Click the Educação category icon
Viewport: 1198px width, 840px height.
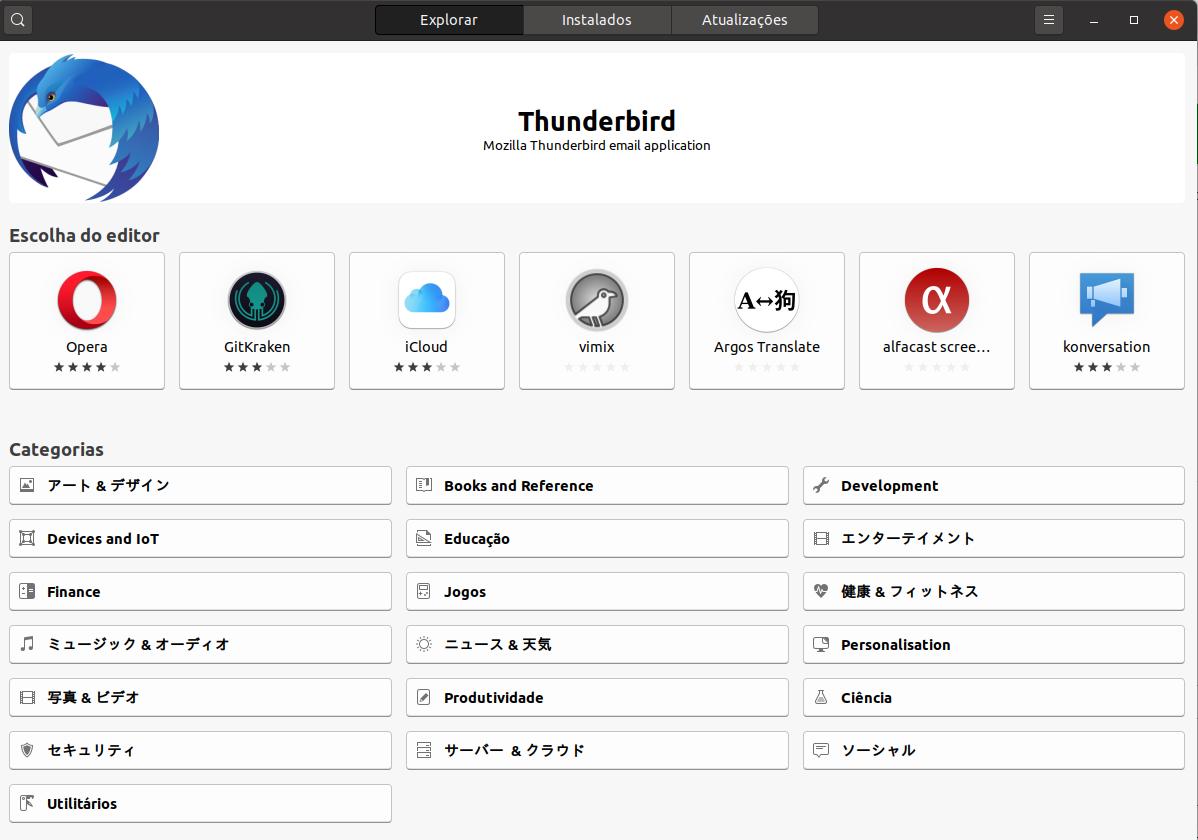pyautogui.click(x=424, y=538)
